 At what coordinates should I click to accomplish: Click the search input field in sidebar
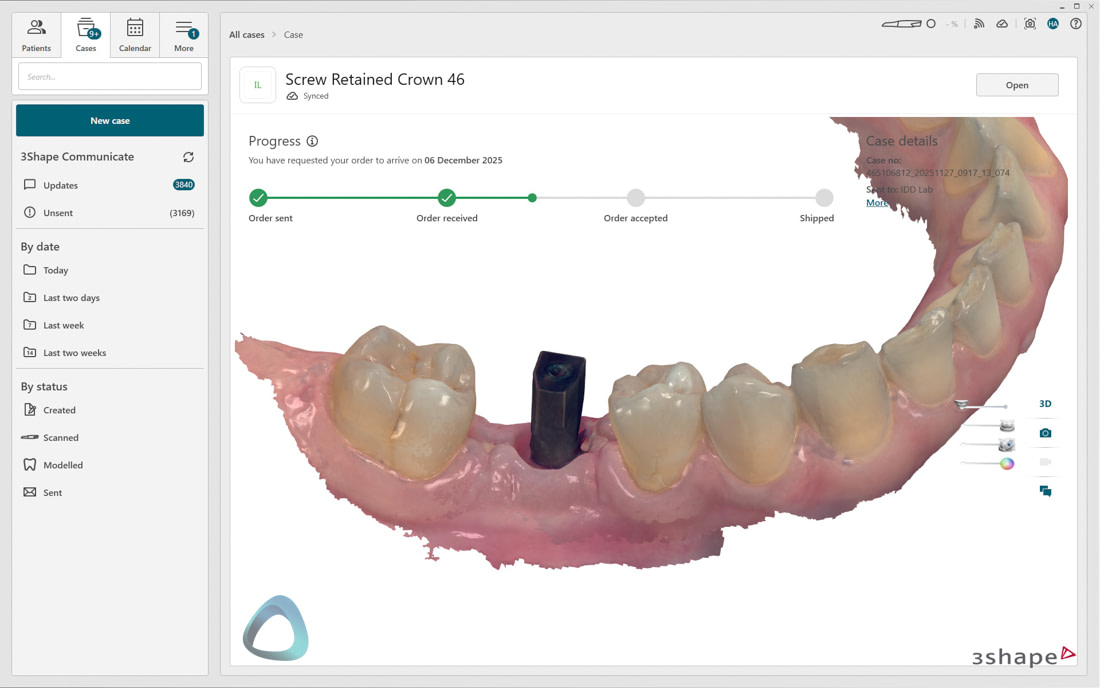tap(109, 75)
